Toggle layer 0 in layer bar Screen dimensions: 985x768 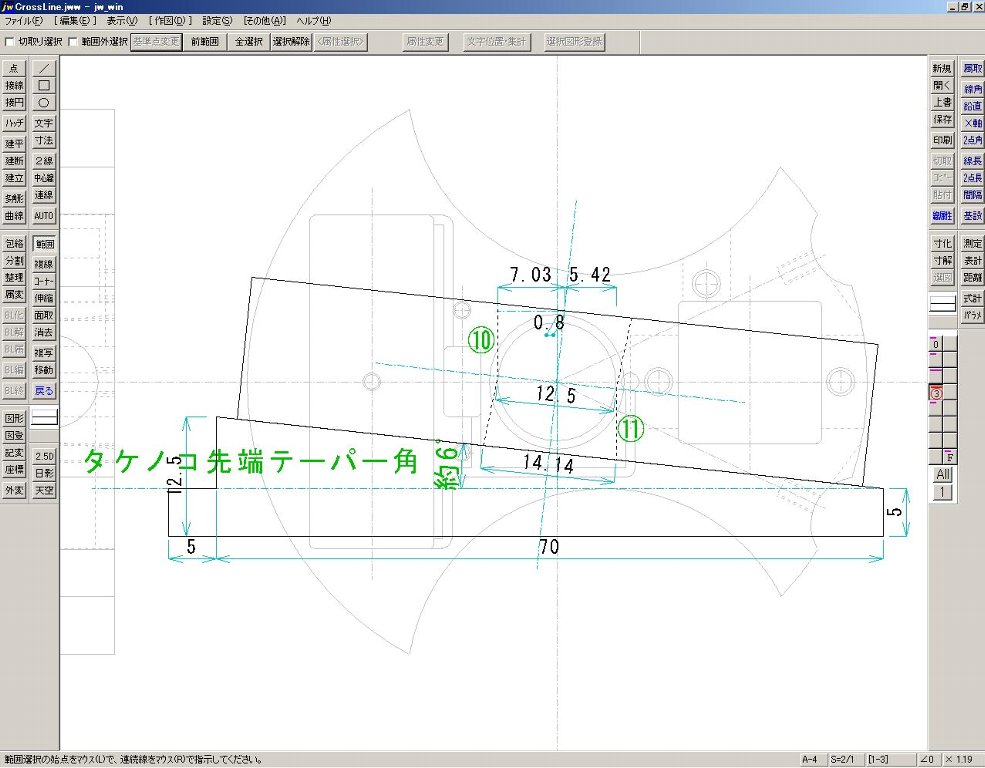pyautogui.click(x=936, y=343)
